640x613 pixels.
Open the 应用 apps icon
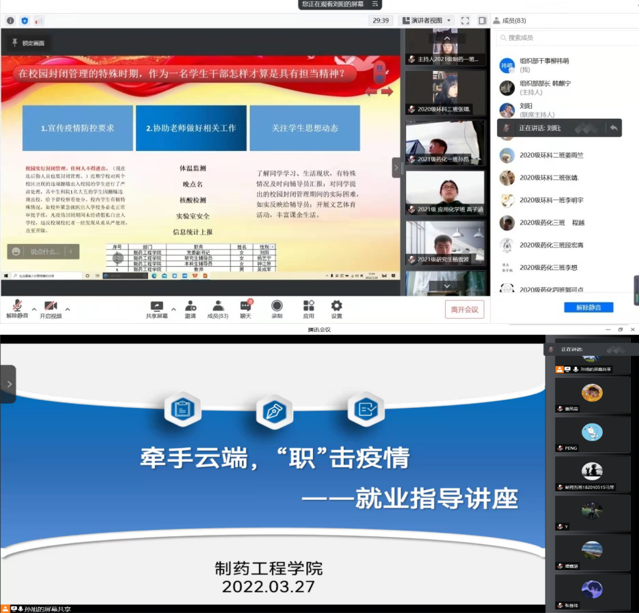tap(308, 305)
